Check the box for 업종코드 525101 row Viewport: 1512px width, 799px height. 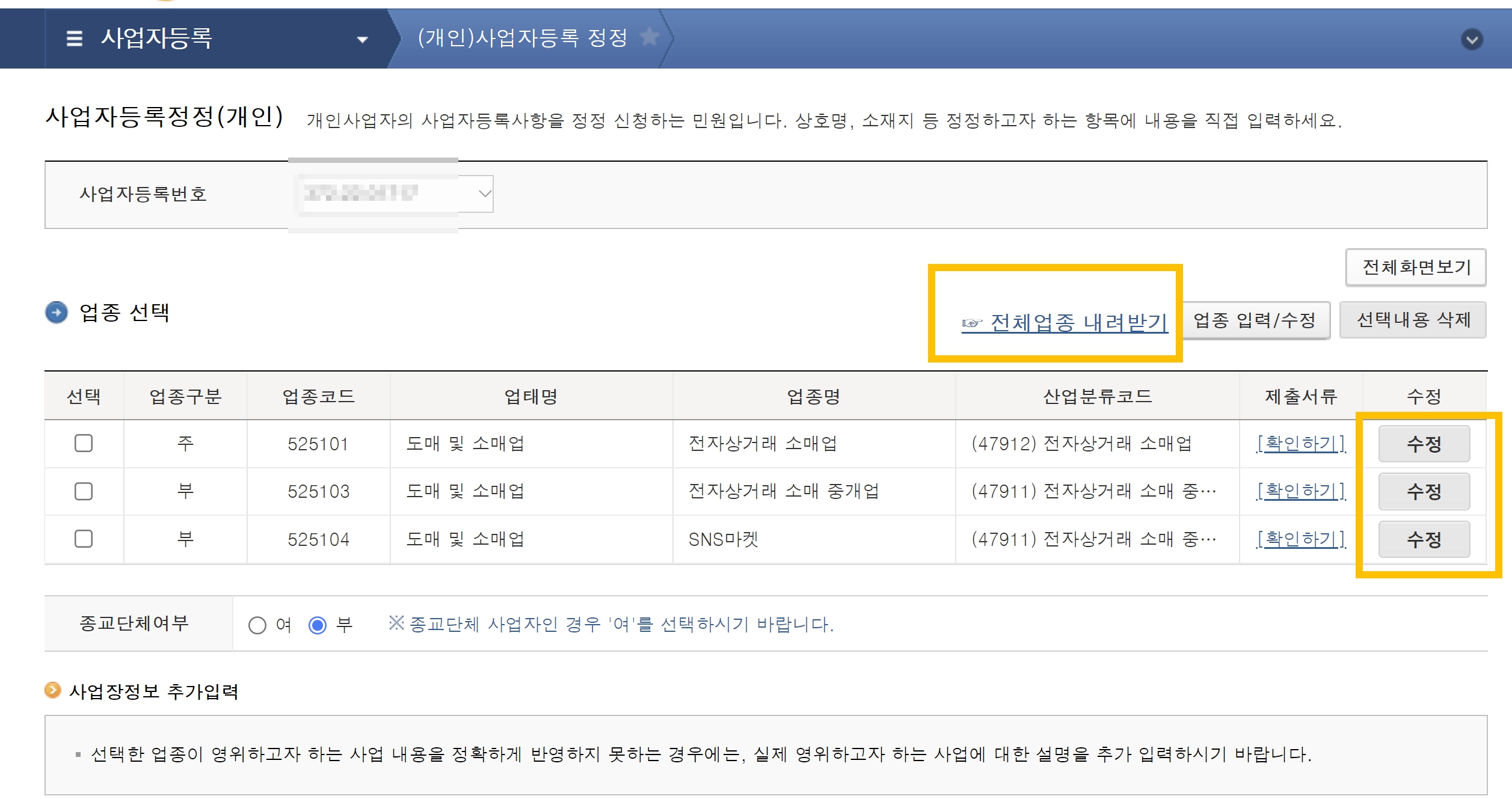point(84,444)
